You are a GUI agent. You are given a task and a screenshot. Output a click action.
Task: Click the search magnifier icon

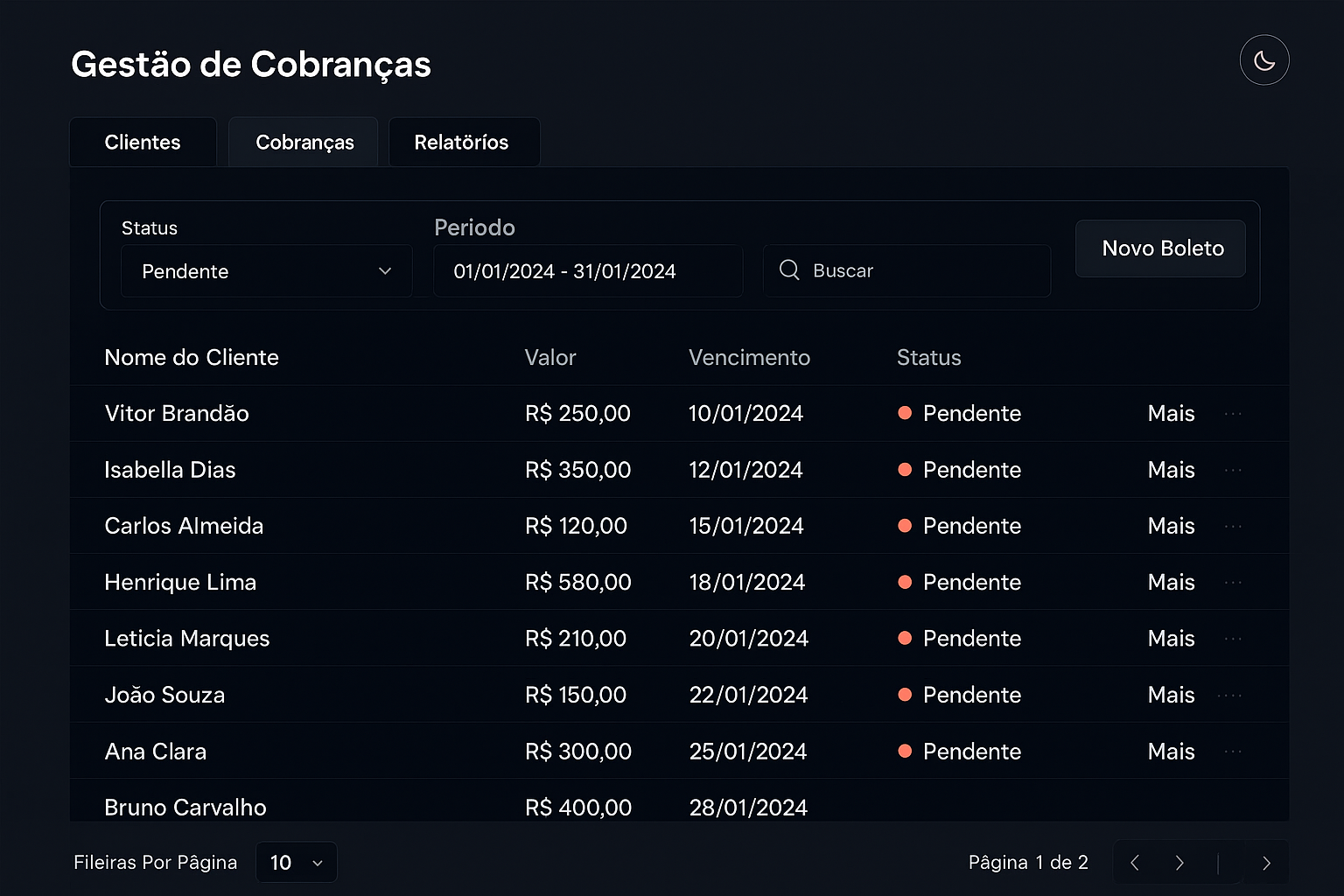point(789,270)
